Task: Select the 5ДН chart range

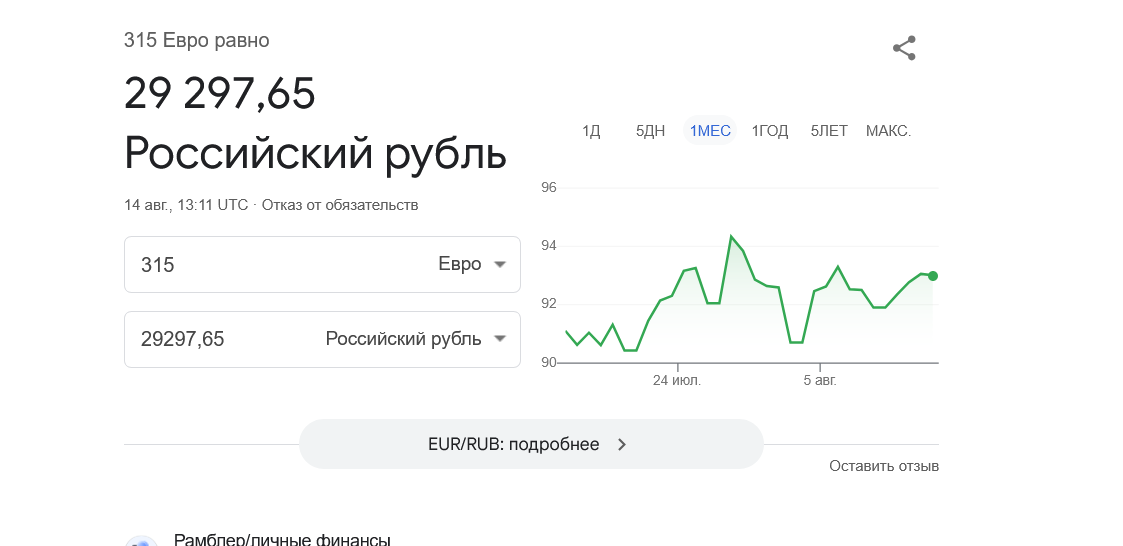Action: click(650, 131)
